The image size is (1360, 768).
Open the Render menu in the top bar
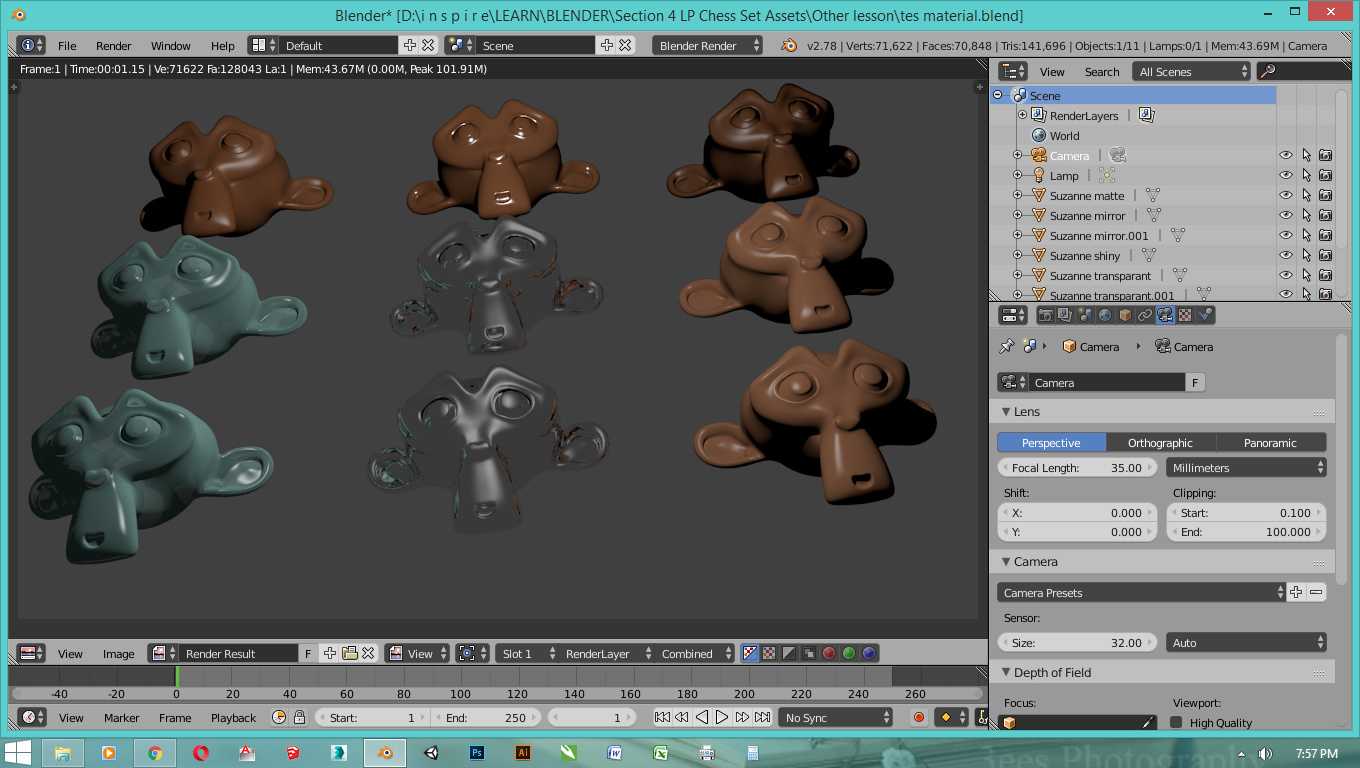point(113,45)
